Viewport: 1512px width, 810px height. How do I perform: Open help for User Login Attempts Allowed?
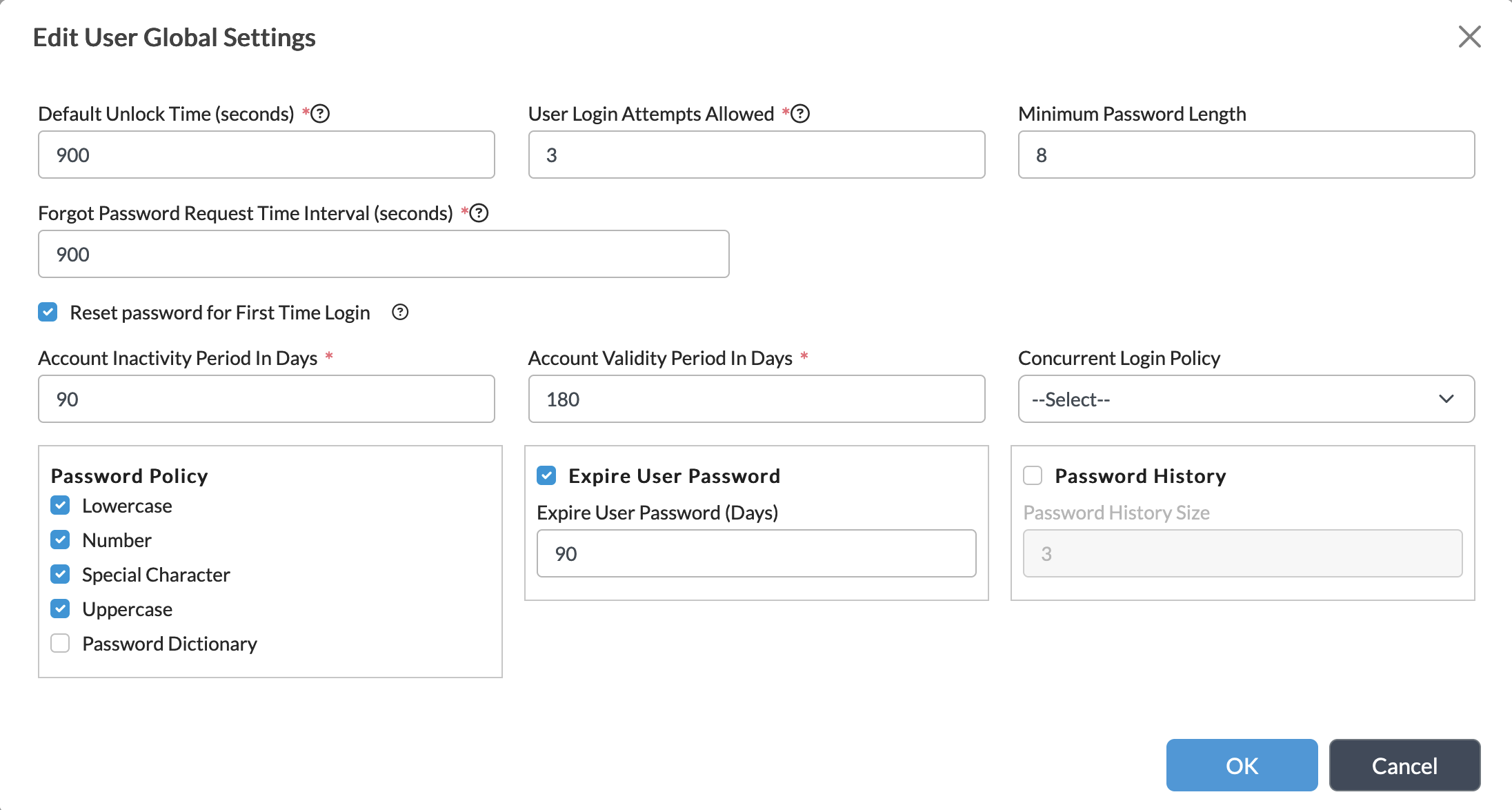tap(800, 113)
